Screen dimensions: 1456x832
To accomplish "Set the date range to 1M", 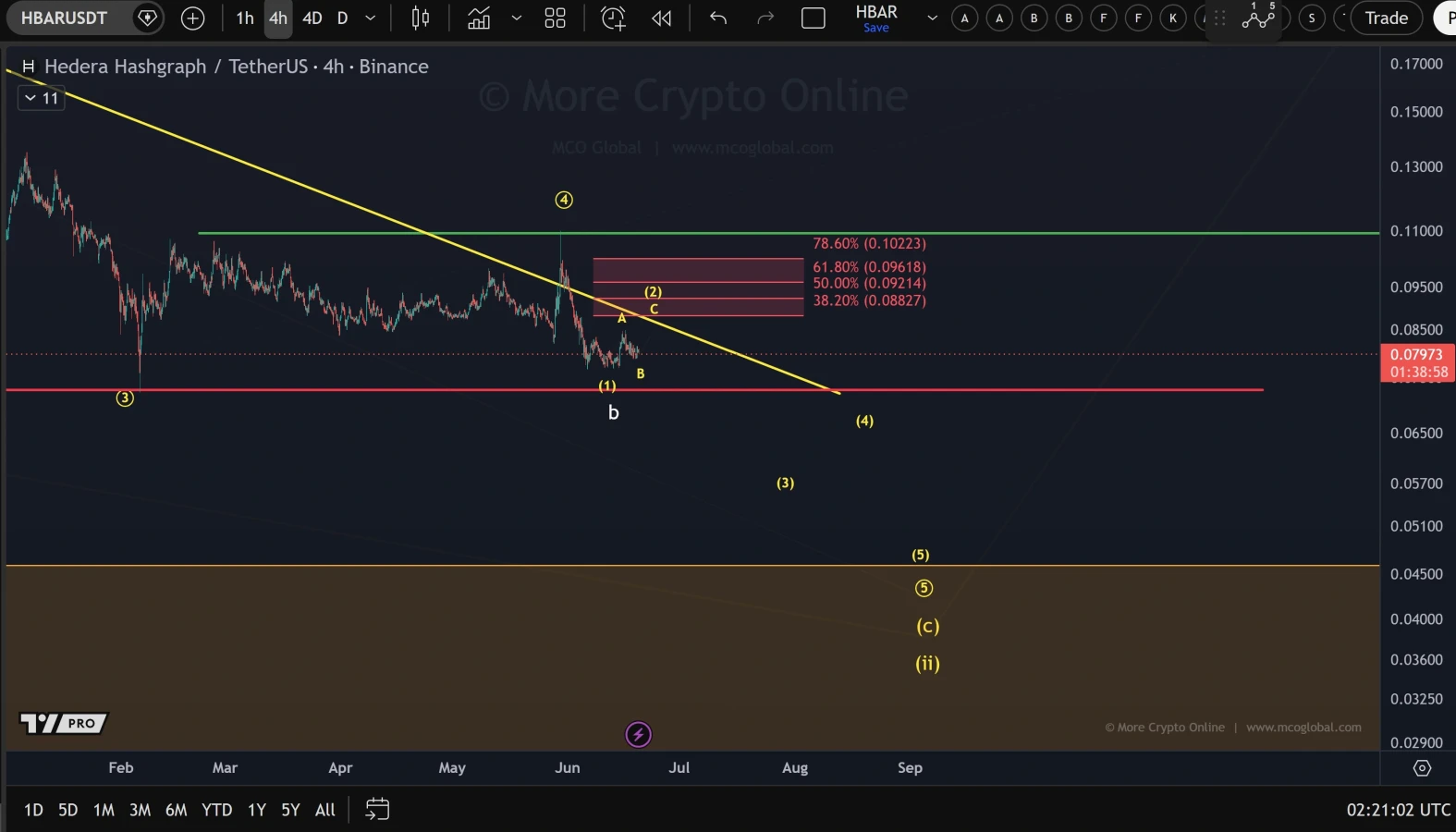I will pos(104,810).
